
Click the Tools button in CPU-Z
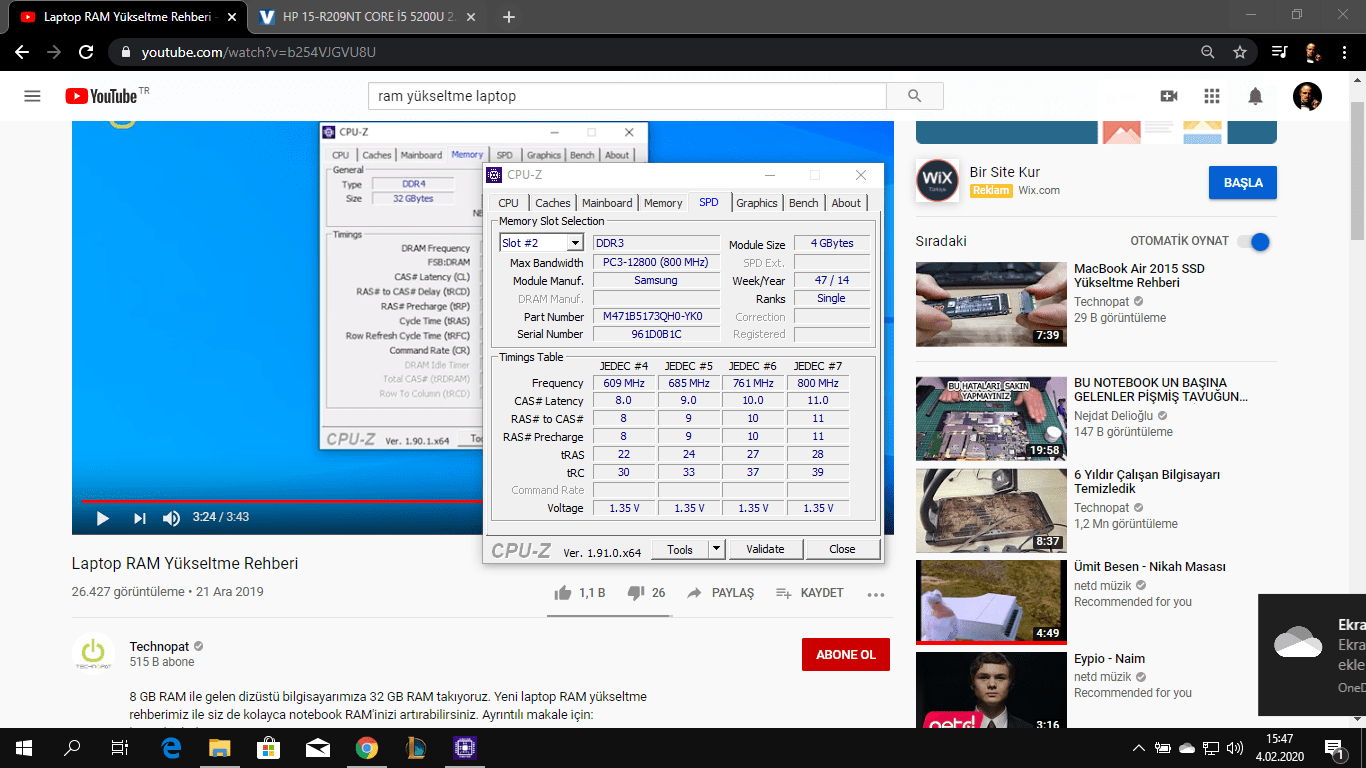pos(680,549)
